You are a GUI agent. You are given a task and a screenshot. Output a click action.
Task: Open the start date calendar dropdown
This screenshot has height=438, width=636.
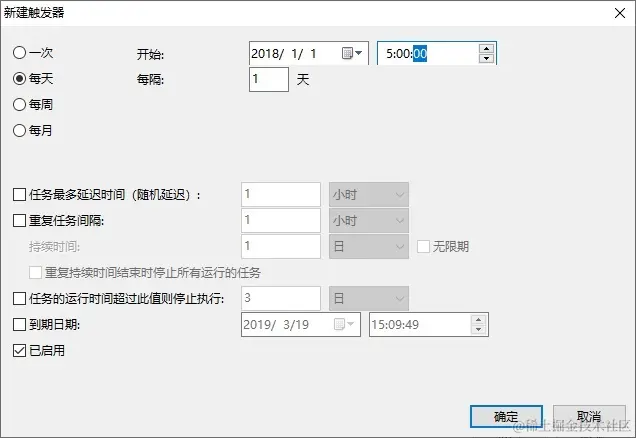point(352,53)
